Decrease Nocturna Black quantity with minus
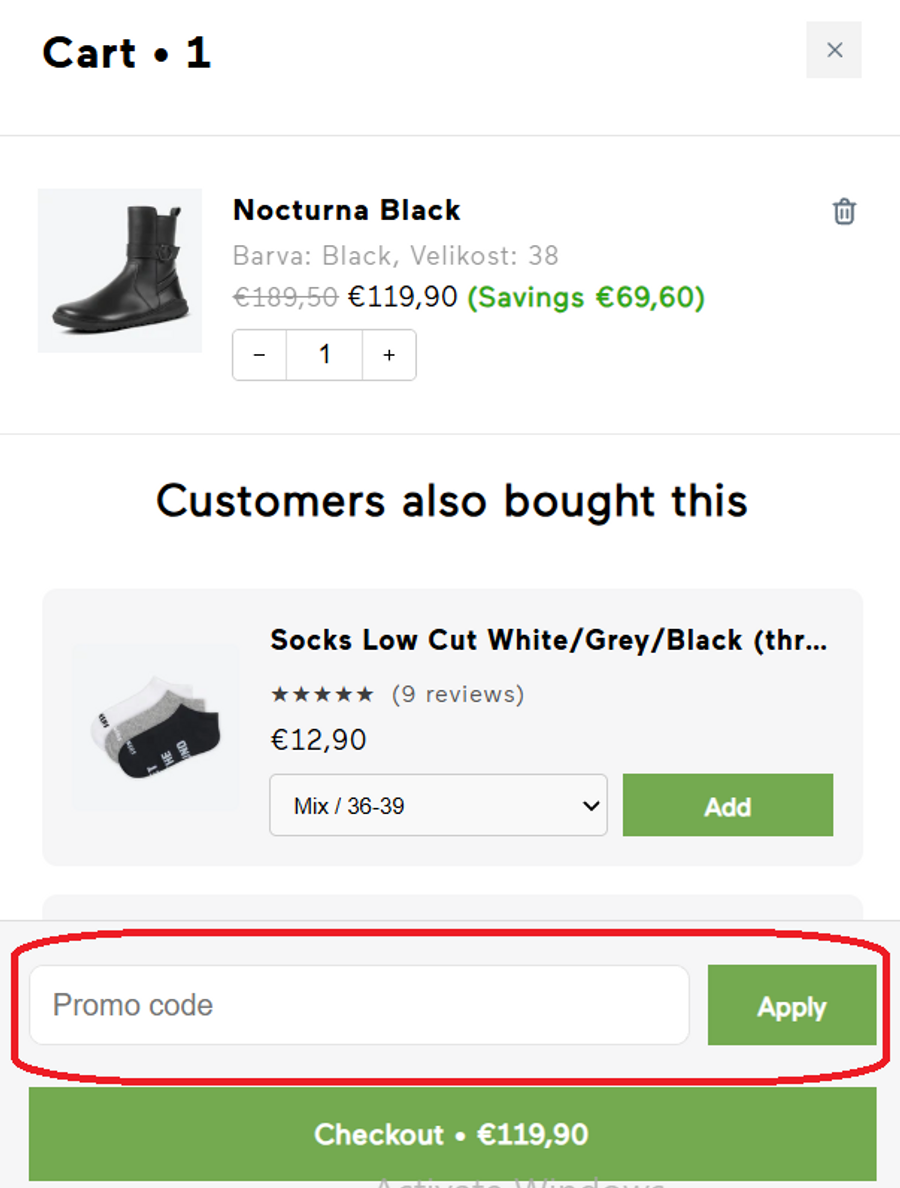 tap(260, 355)
